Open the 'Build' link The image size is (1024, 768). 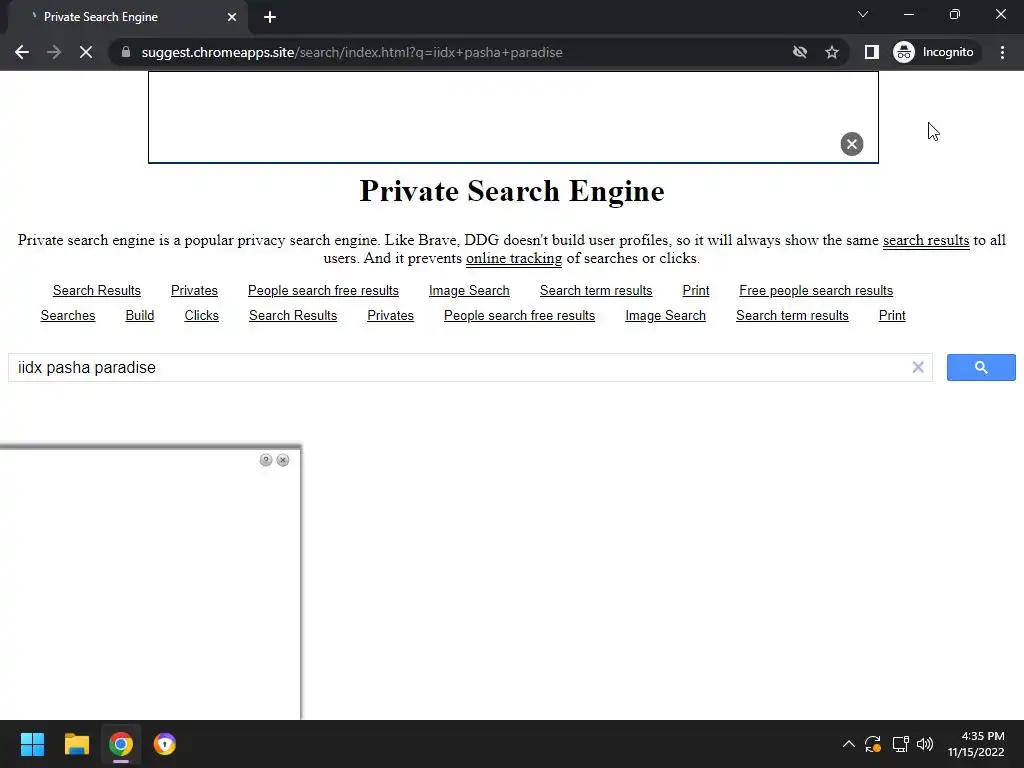140,315
